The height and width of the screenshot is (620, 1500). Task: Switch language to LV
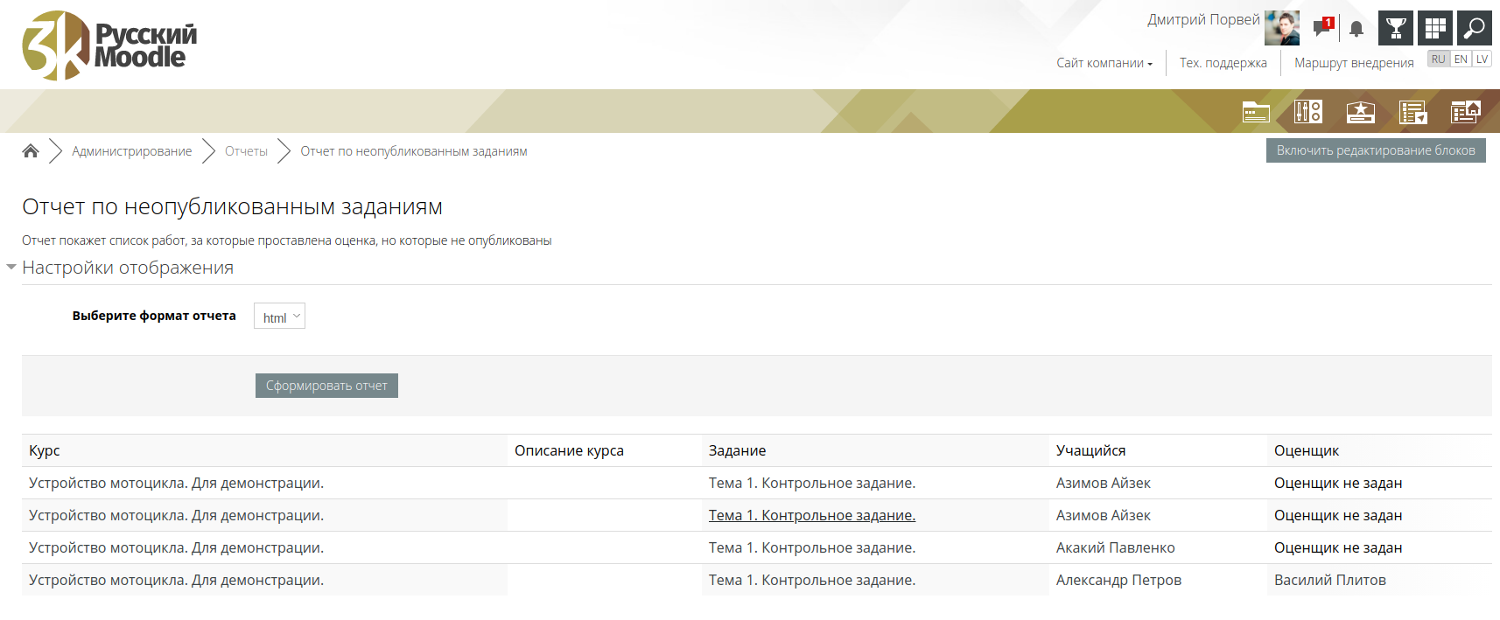(1481, 59)
